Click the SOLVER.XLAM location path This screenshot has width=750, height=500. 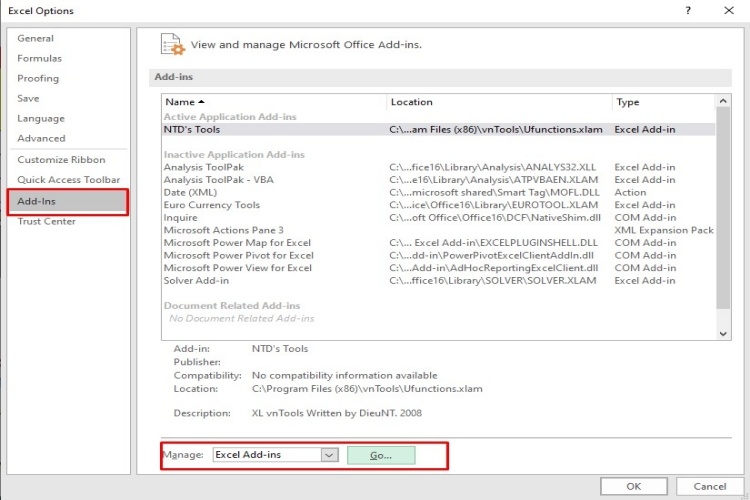tap(493, 281)
